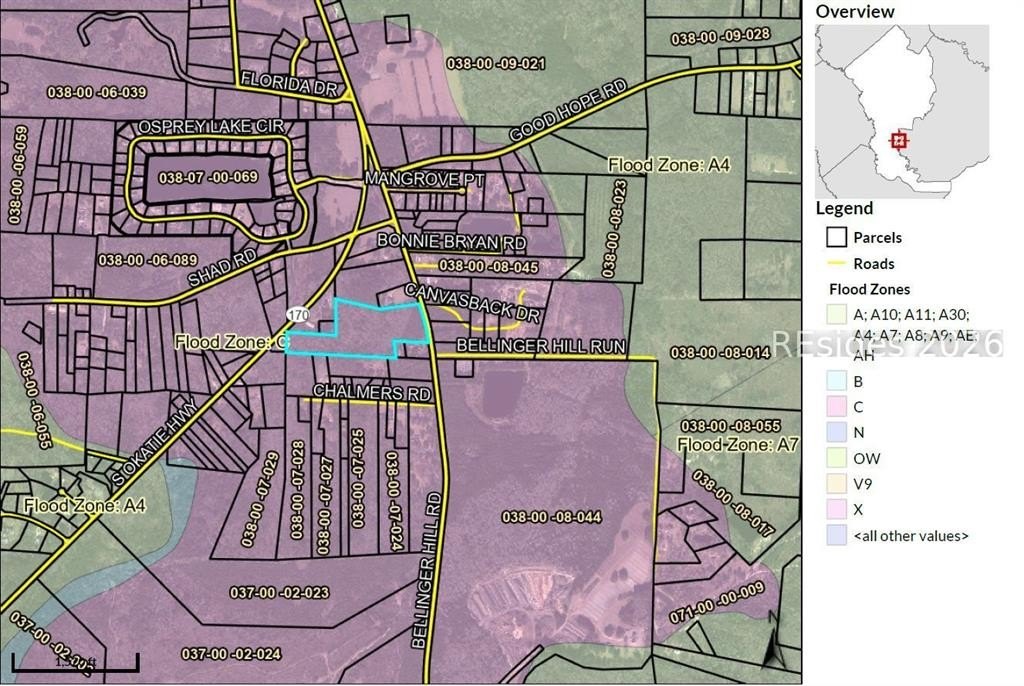Click the yellow Roads line symbol in the legend

pyautogui.click(x=837, y=263)
